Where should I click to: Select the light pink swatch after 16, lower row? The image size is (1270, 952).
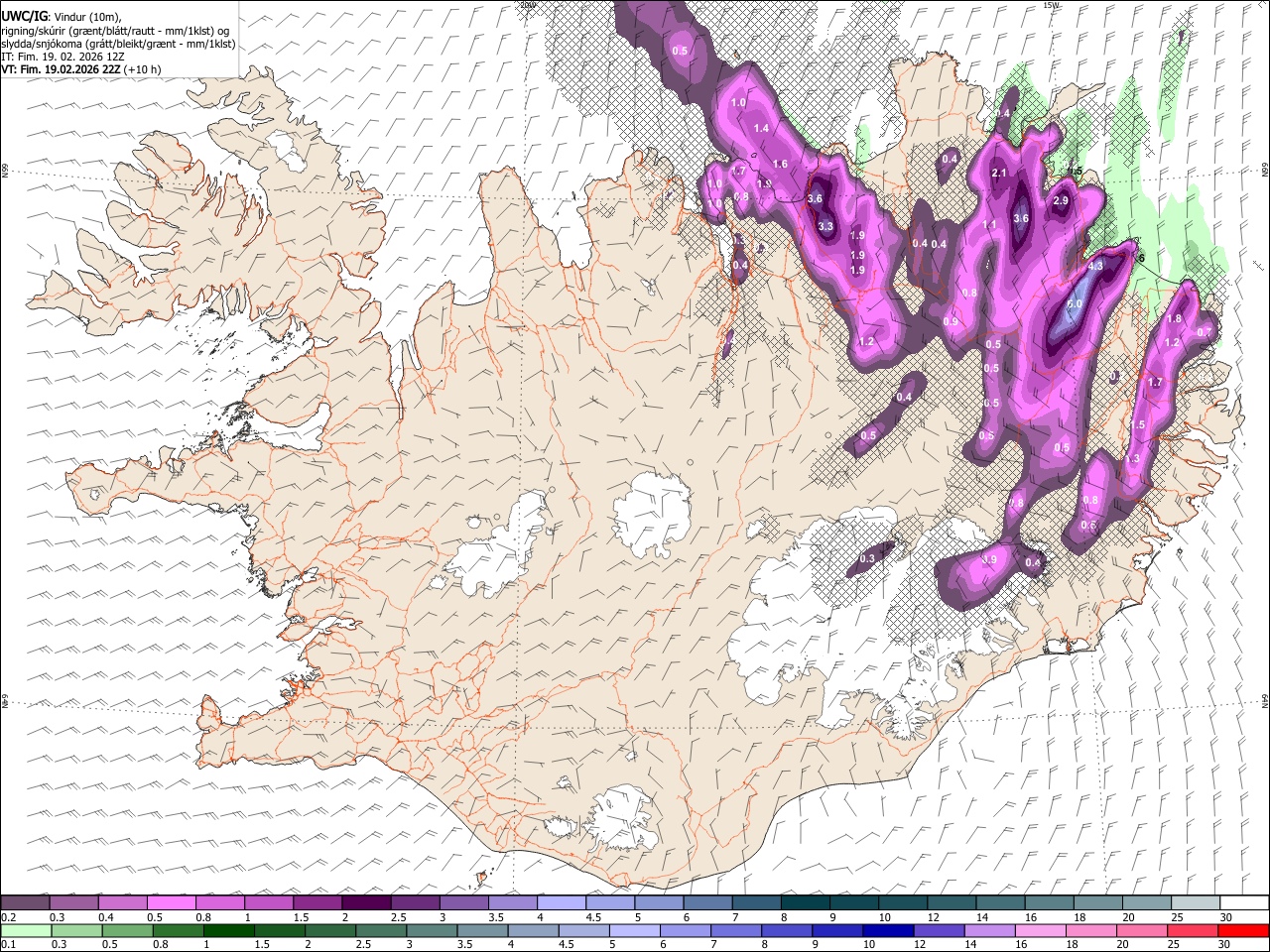click(x=1039, y=930)
